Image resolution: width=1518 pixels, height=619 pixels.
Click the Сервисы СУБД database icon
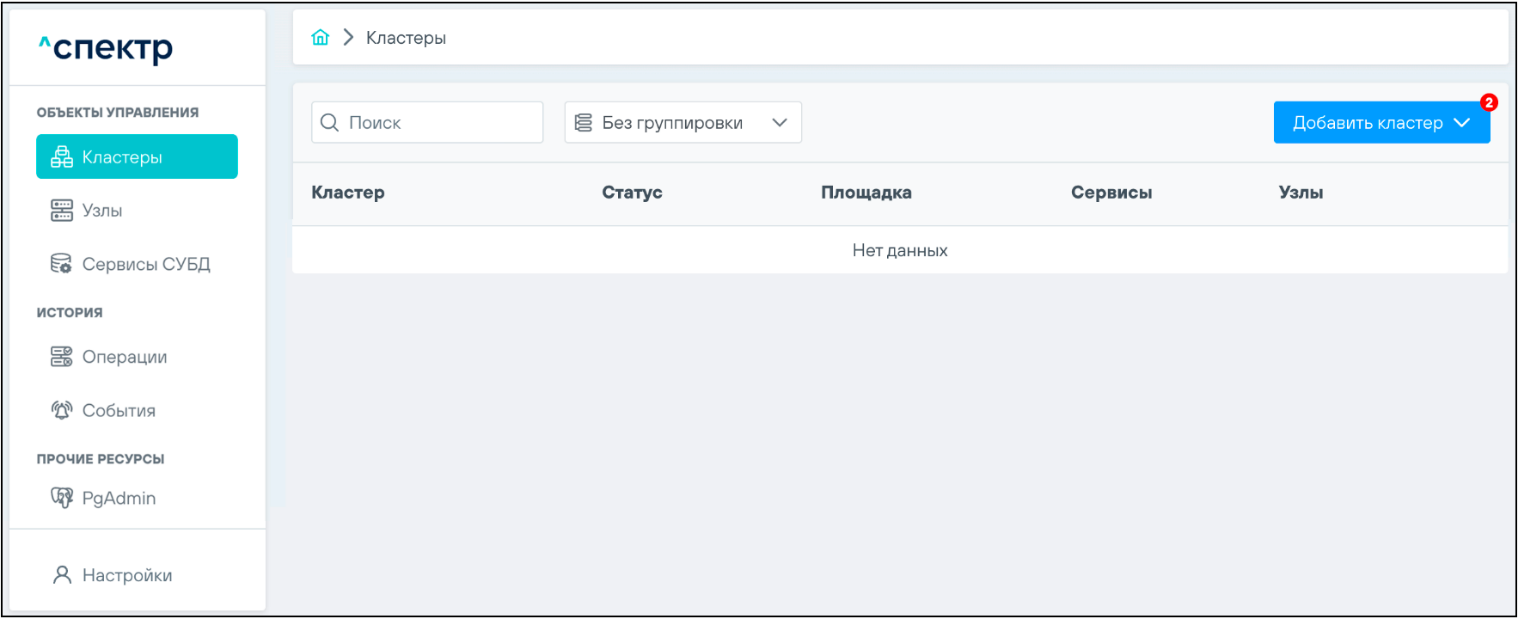point(62,265)
